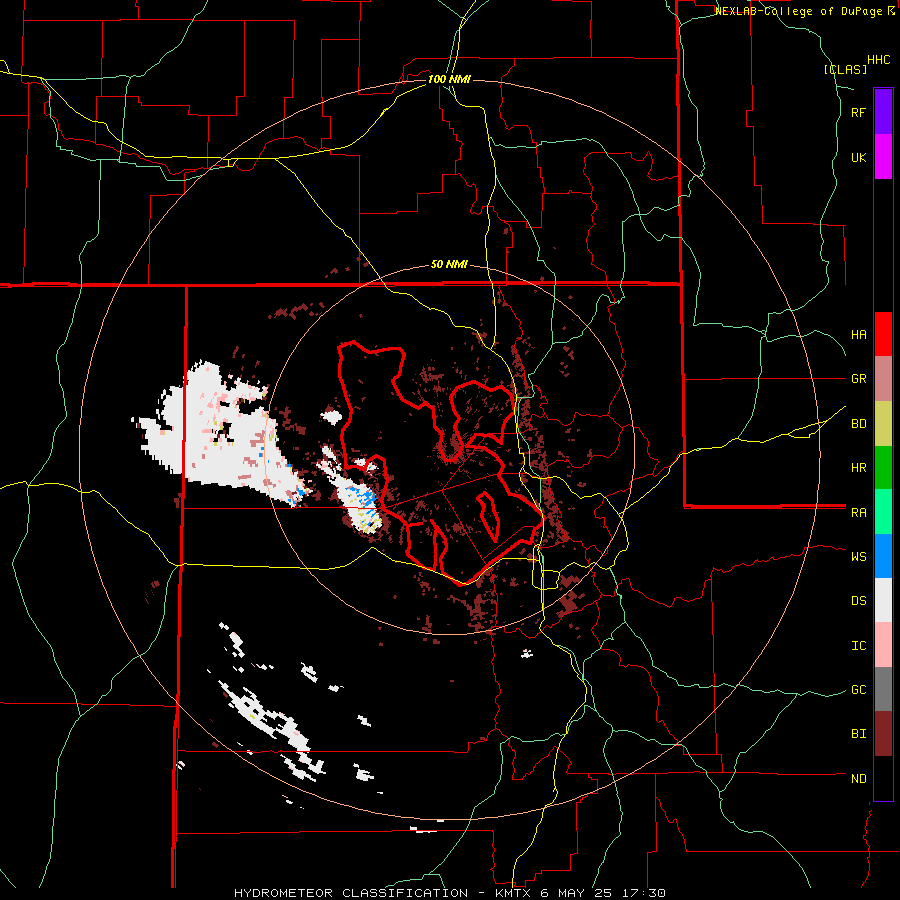Click the WS blue legend swatch
The image size is (900, 900).
tap(883, 556)
